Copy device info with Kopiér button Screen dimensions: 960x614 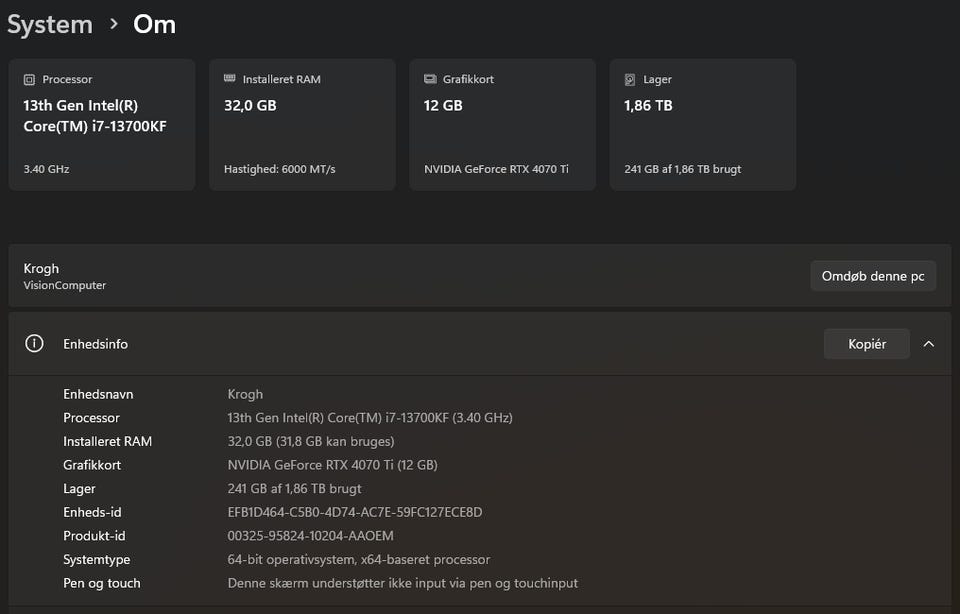click(x=867, y=344)
